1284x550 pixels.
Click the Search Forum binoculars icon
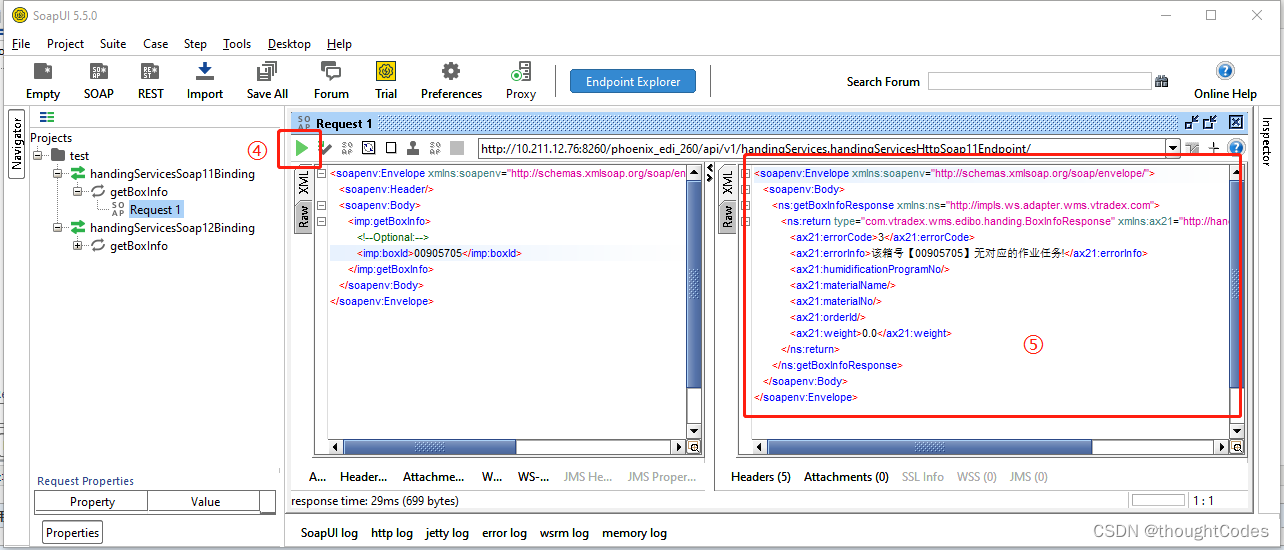tap(1162, 81)
